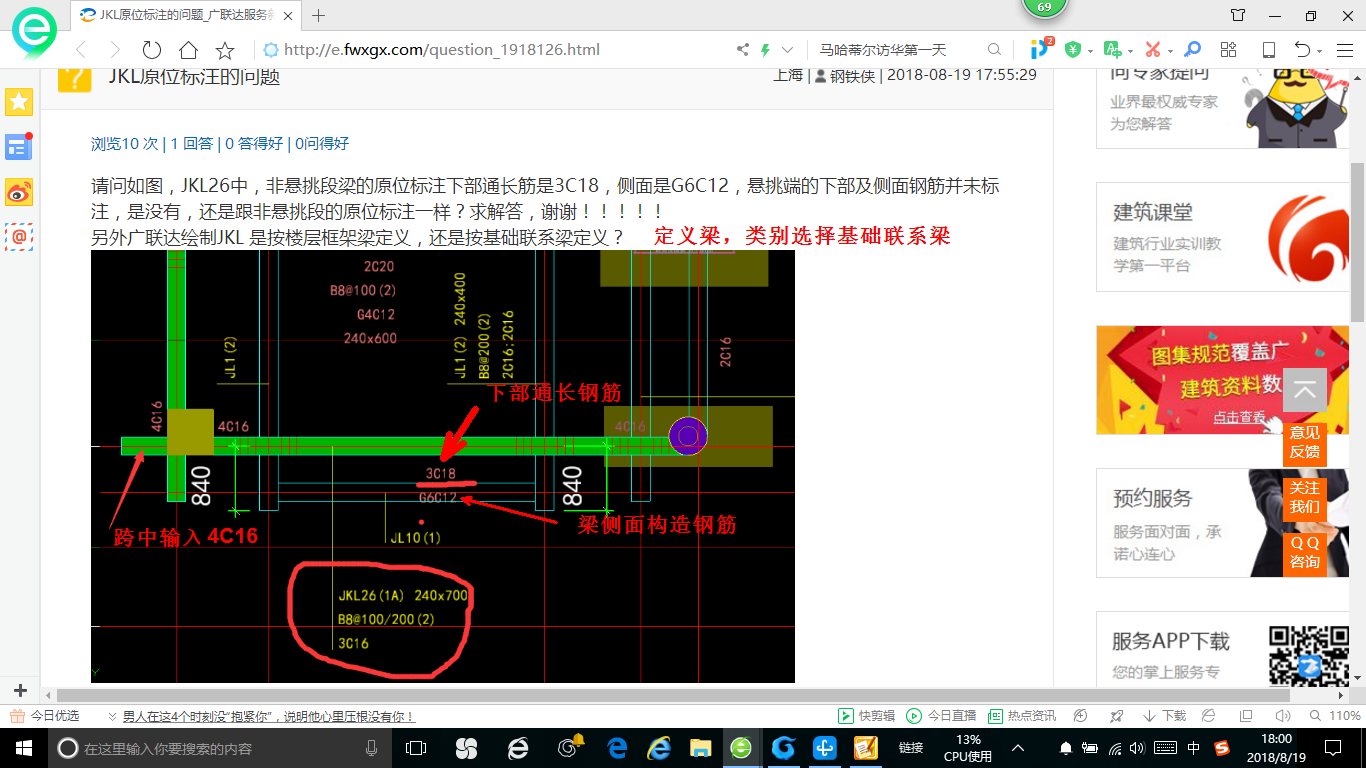Click the 关注我们 follow button

(1304, 497)
